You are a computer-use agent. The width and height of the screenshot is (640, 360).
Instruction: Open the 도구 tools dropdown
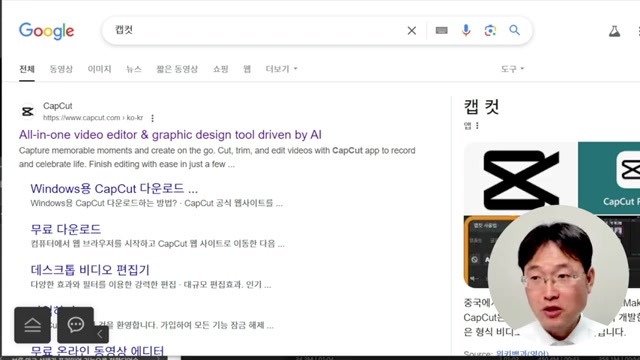point(512,69)
